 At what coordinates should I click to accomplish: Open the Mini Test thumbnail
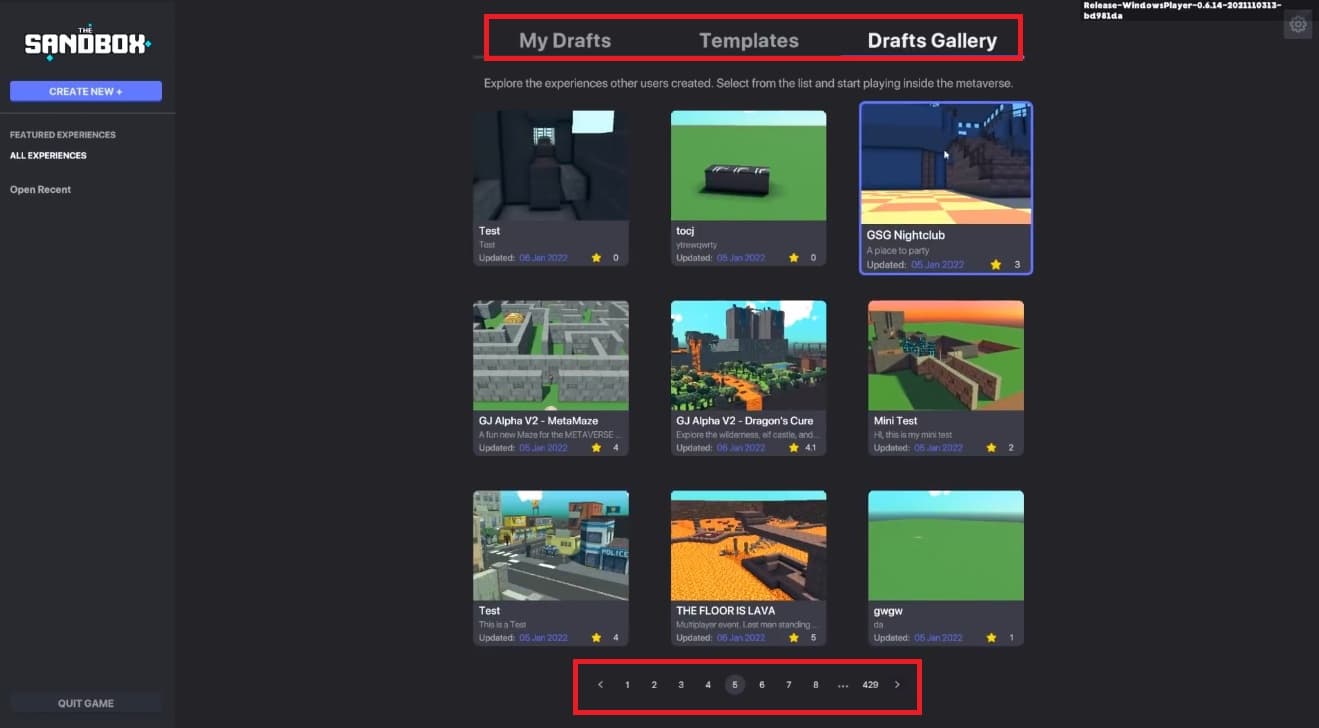[x=946, y=355]
